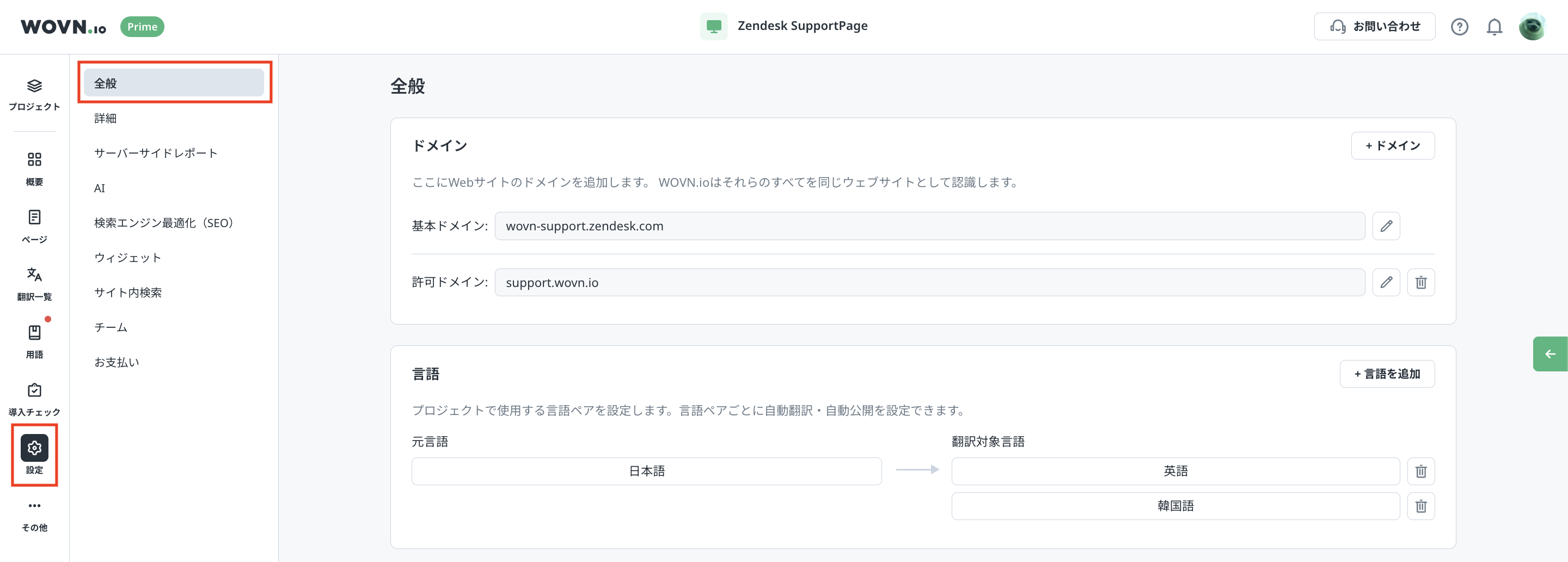The height and width of the screenshot is (562, 1568).
Task: Select 検索エンジン最適化（SEO） settings item
Action: 164,223
